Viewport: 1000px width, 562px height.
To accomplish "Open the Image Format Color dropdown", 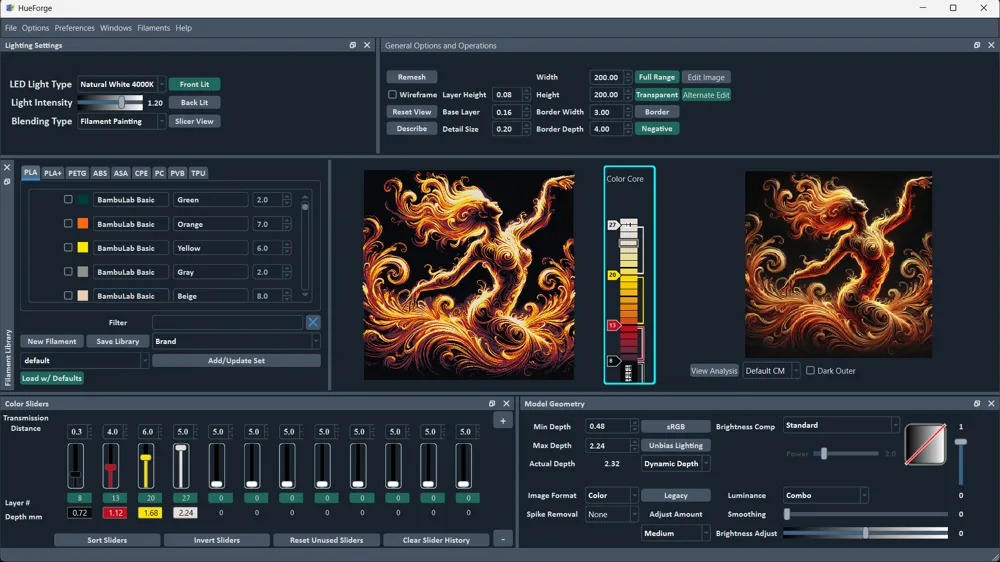I will (x=612, y=495).
